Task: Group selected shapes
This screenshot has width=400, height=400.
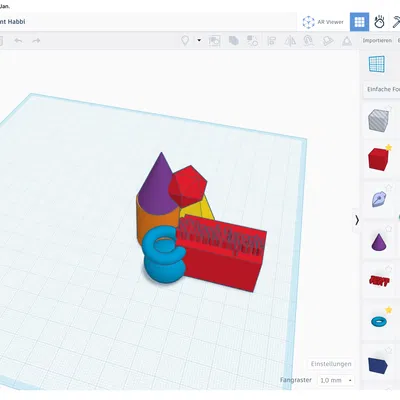Action: pos(234,41)
